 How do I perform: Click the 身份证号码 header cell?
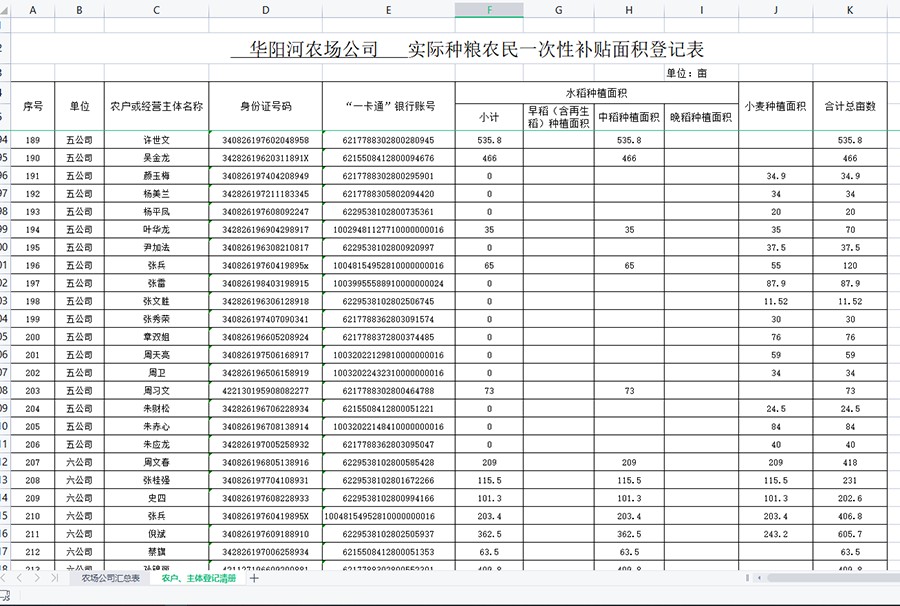click(x=265, y=106)
